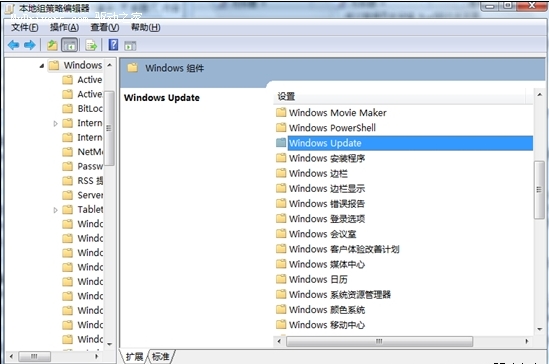Expand the first Intern tree node
This screenshot has width=549, height=364.
point(55,123)
